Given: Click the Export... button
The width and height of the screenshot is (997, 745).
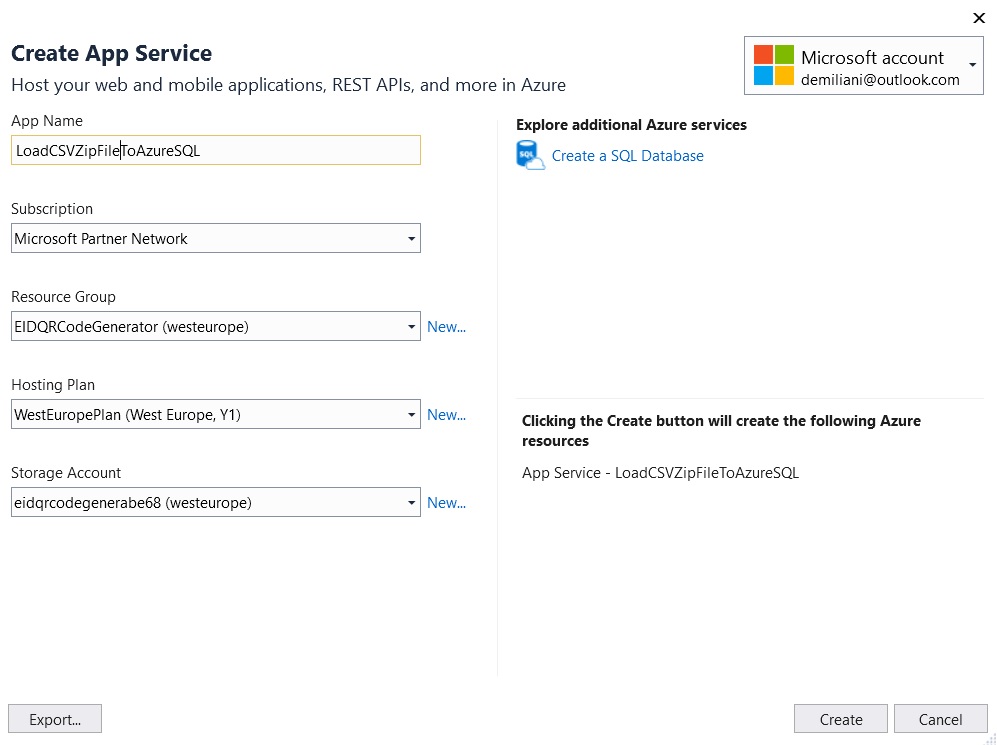Looking at the screenshot, I should click(x=55, y=718).
